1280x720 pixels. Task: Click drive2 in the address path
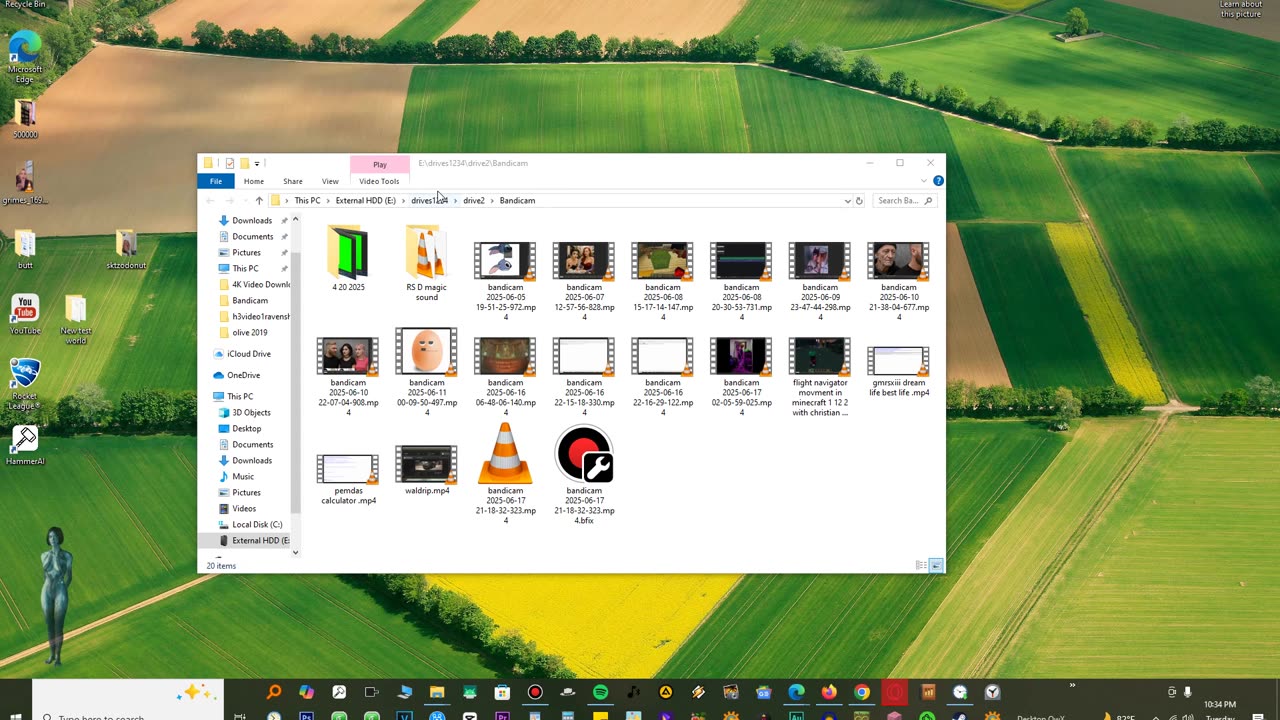pyautogui.click(x=474, y=201)
